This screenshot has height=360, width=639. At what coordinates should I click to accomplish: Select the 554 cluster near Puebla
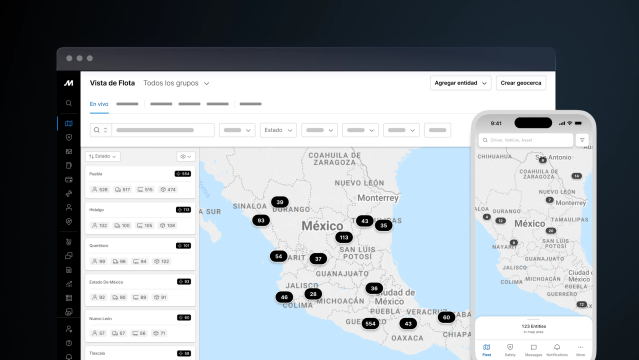[x=370, y=323]
